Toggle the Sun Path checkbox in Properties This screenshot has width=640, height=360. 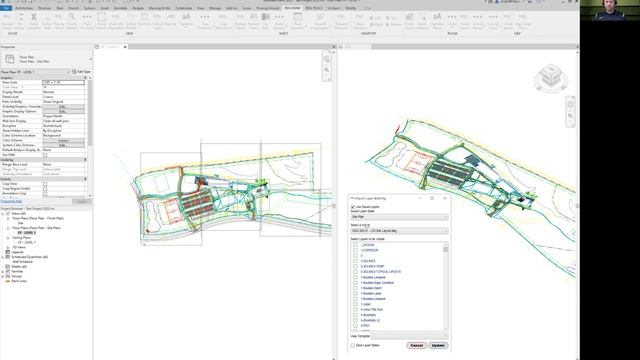(x=45, y=155)
